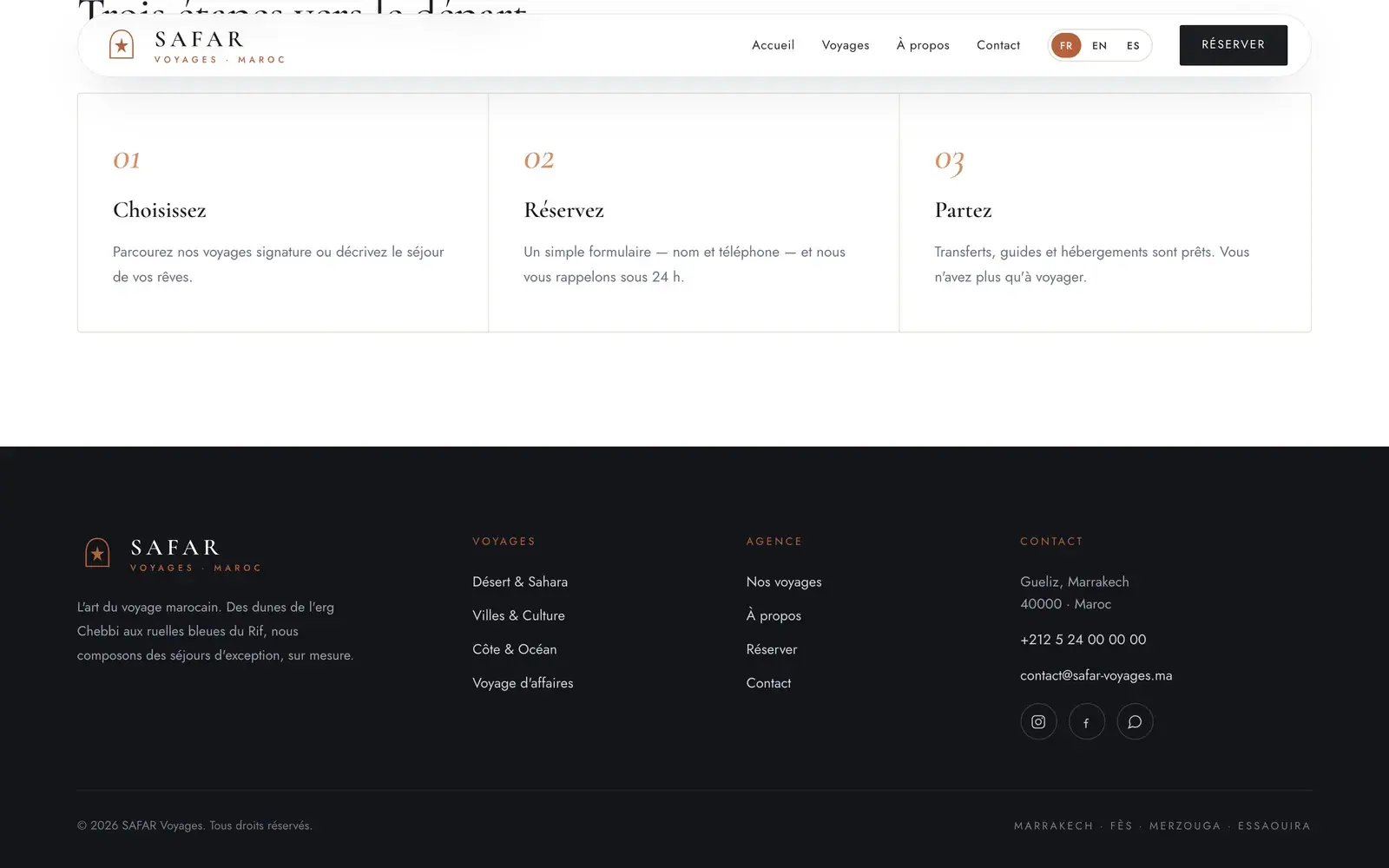Go to À propos in the header navigation

[923, 45]
